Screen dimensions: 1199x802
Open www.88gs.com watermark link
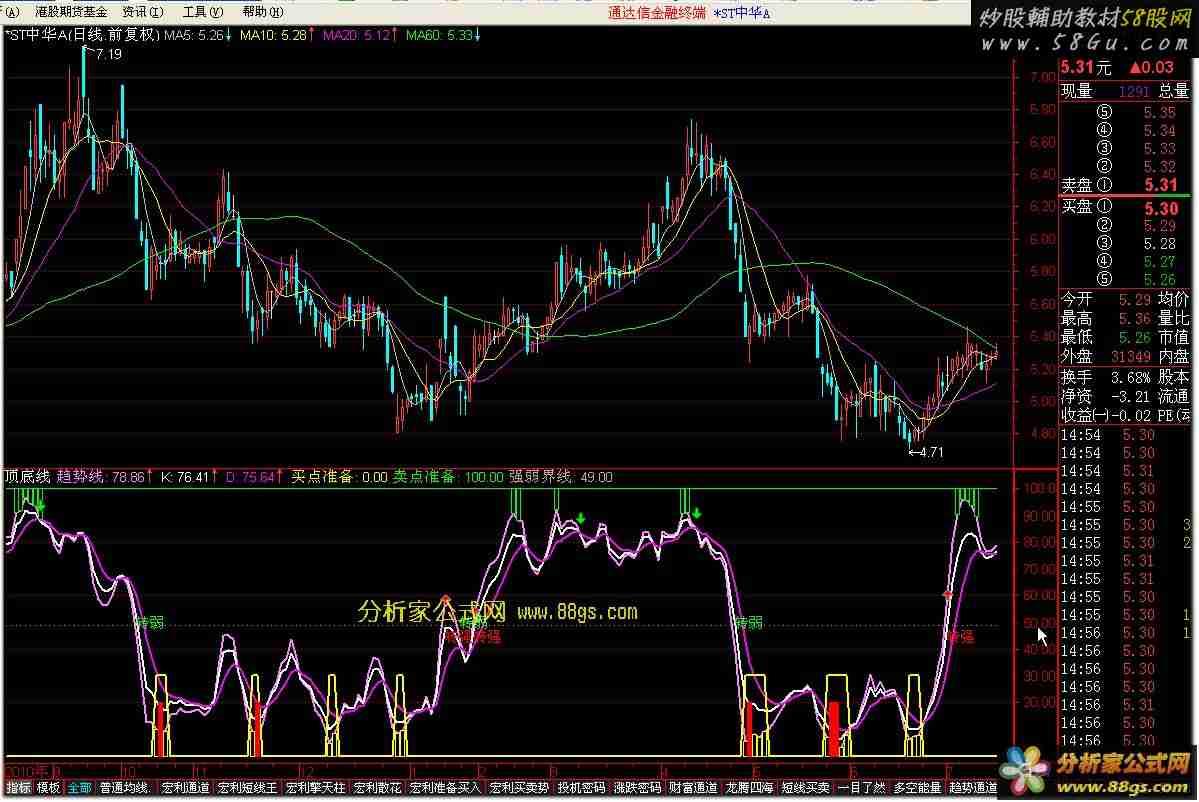576,611
